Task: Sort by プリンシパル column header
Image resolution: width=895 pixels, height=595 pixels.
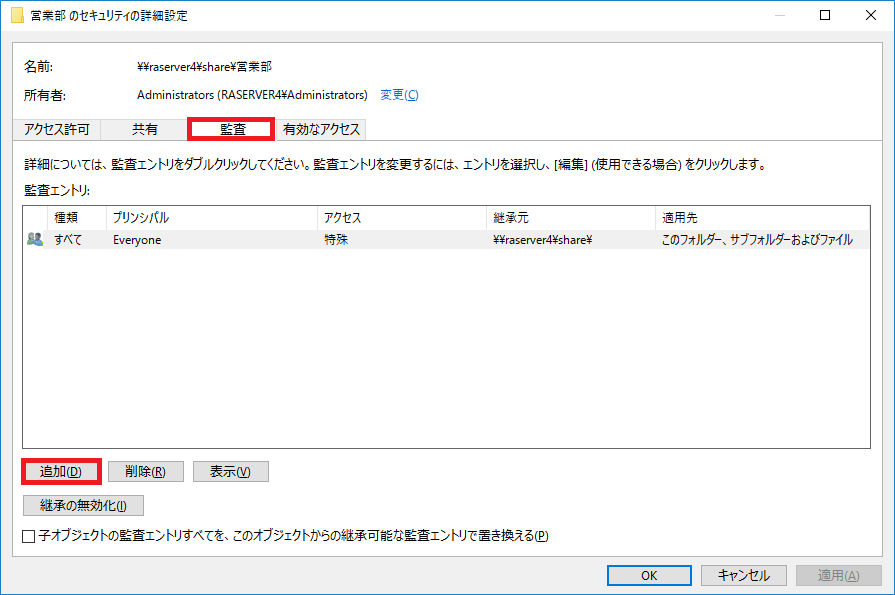Action: 212,218
